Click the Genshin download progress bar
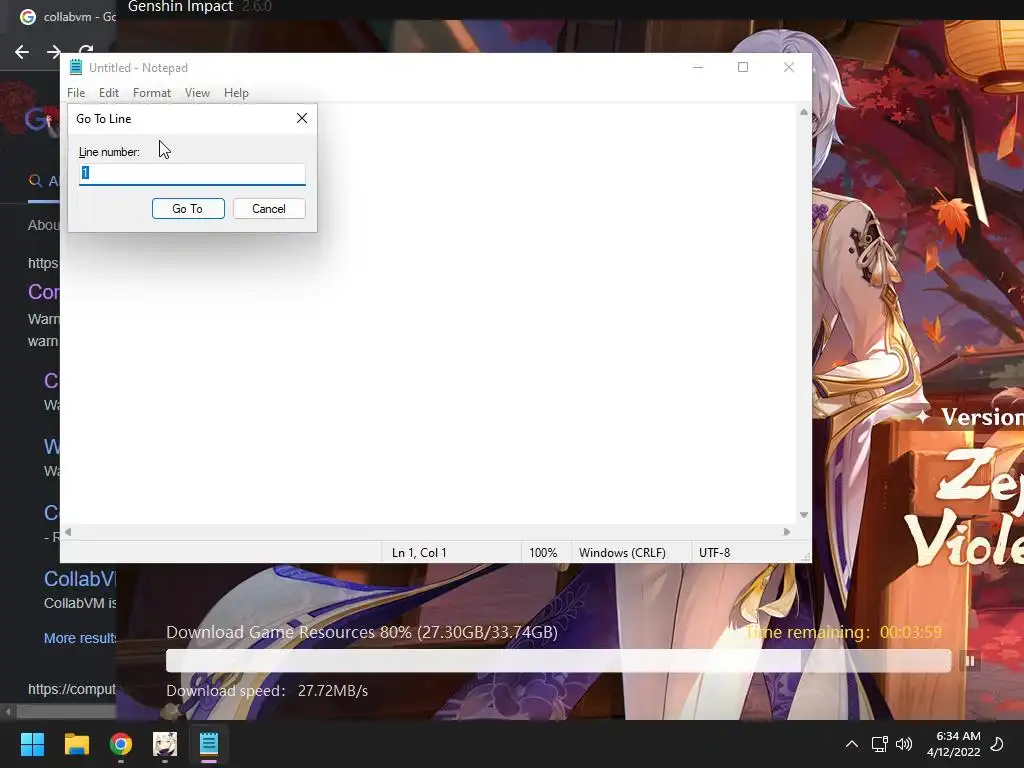 tap(558, 661)
